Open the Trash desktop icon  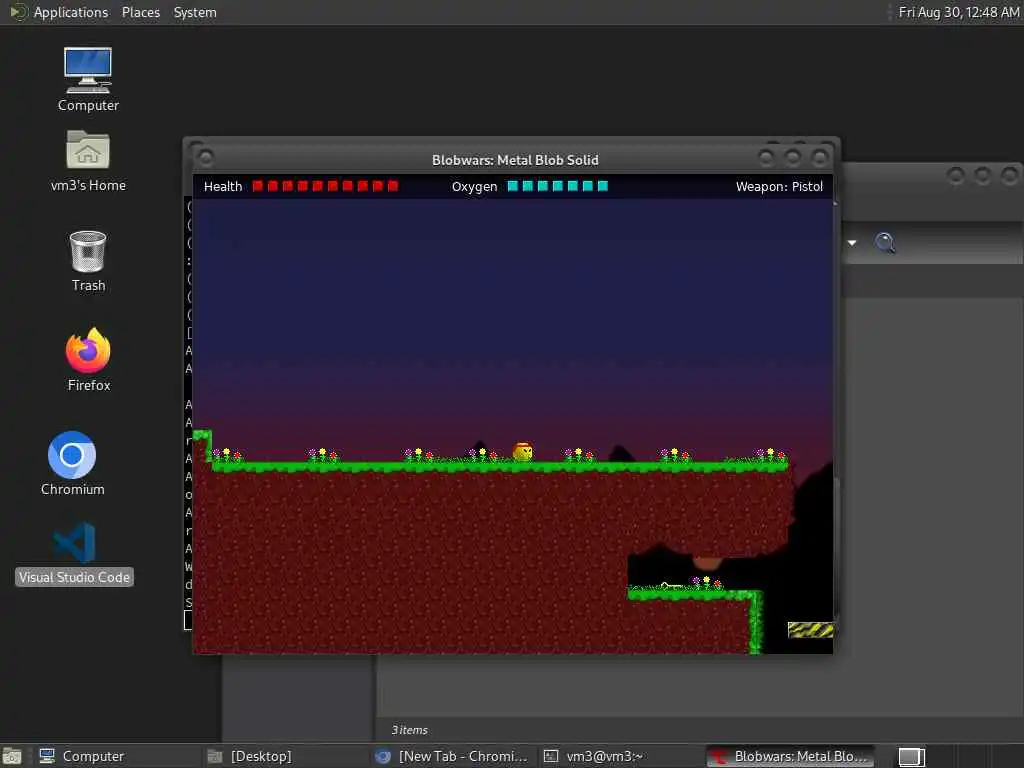coord(88,261)
